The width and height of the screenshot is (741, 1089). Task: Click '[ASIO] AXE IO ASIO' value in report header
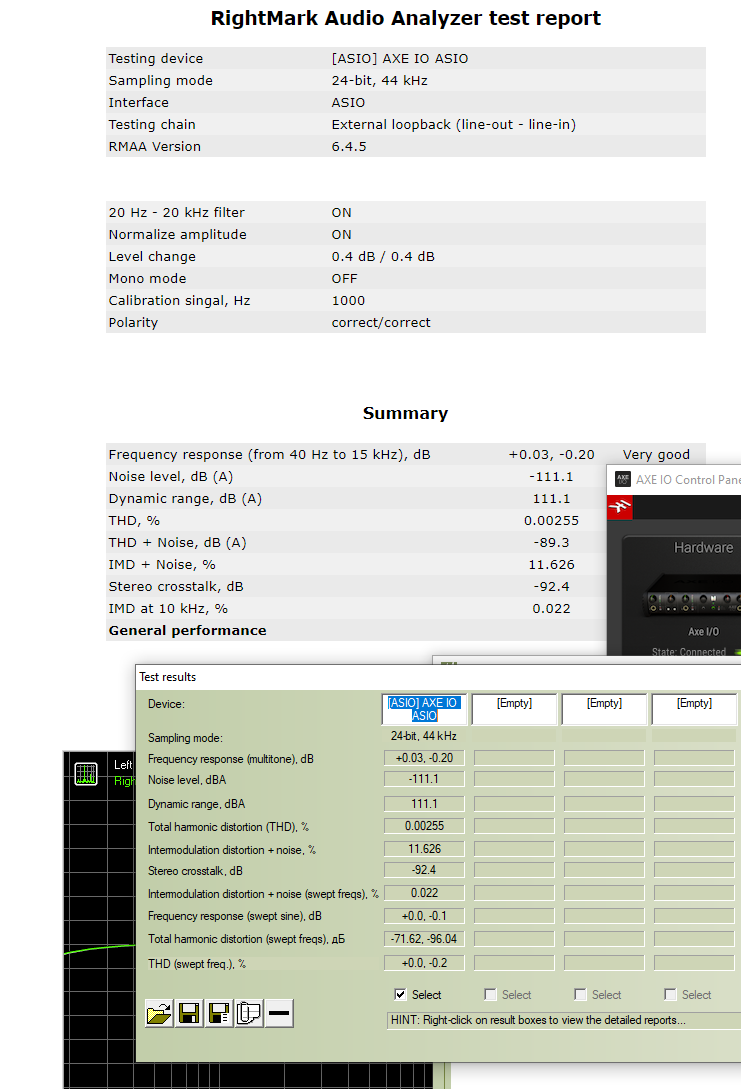(x=400, y=58)
